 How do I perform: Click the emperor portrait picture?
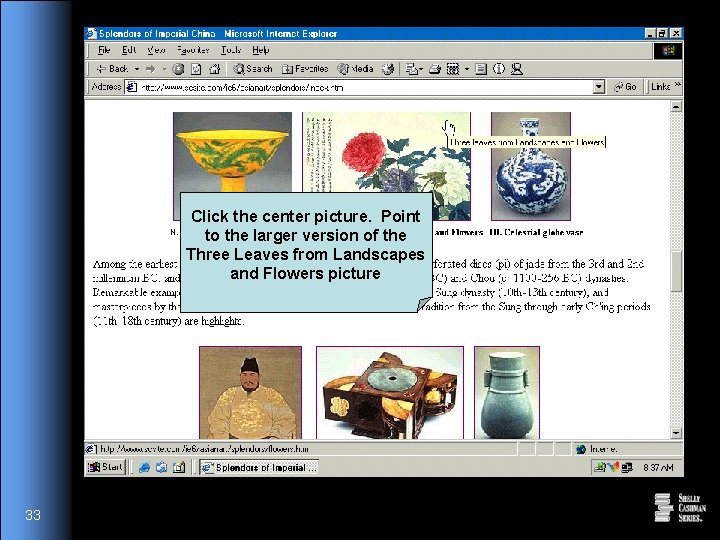point(251,393)
